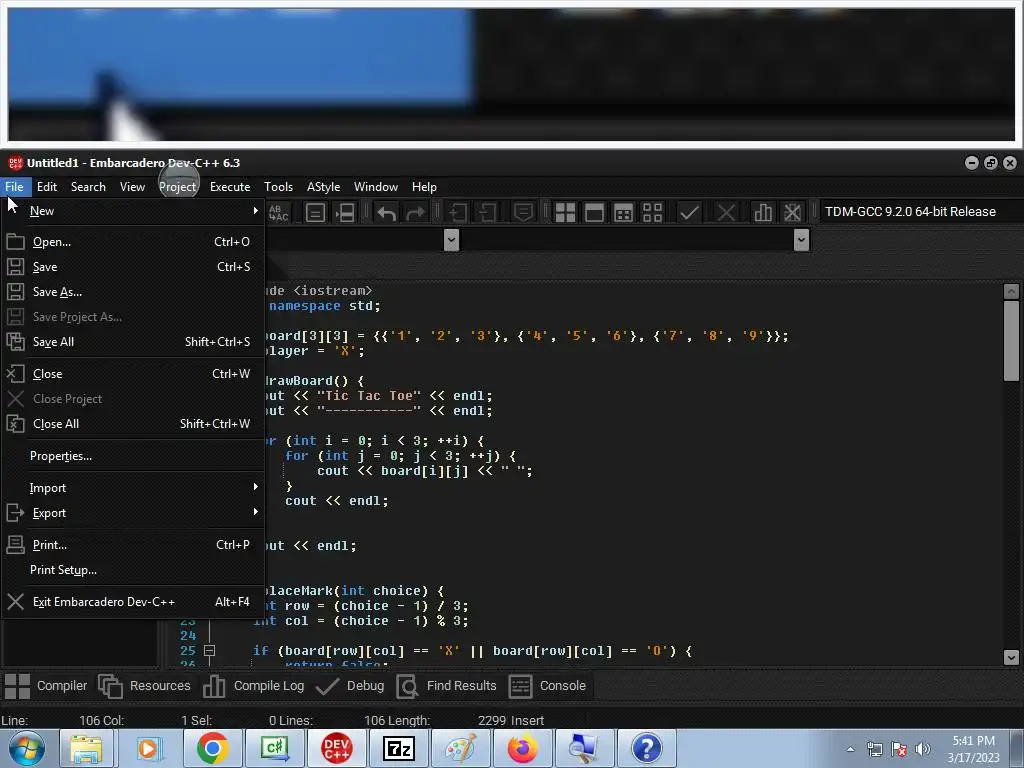Switch to the Compile Log tab
Viewport: 1024px width, 768px height.
pyautogui.click(x=253, y=686)
